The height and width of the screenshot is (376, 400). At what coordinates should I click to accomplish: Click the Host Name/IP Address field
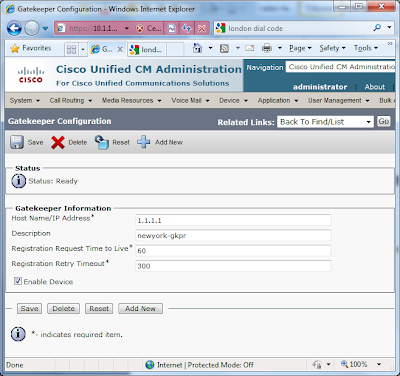click(233, 220)
